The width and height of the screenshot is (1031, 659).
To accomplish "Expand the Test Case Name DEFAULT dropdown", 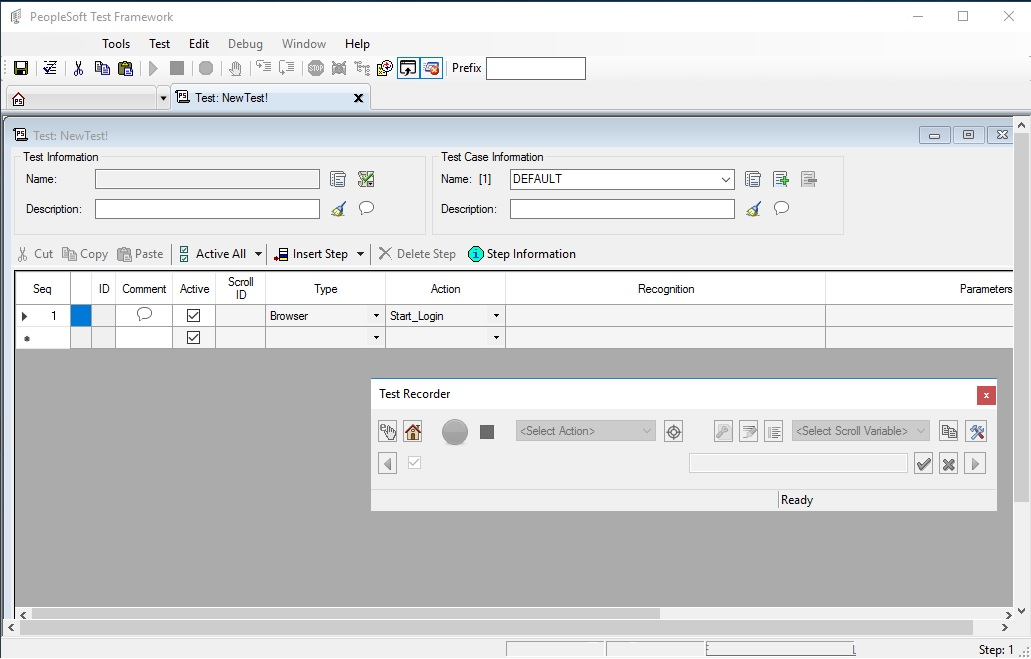I will 726,180.
